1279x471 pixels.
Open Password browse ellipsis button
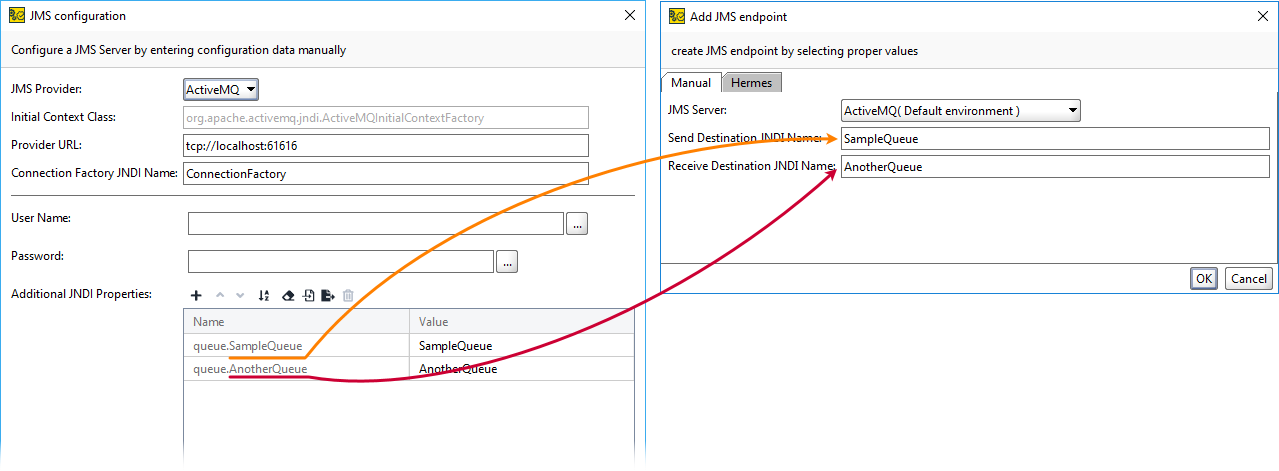[507, 261]
